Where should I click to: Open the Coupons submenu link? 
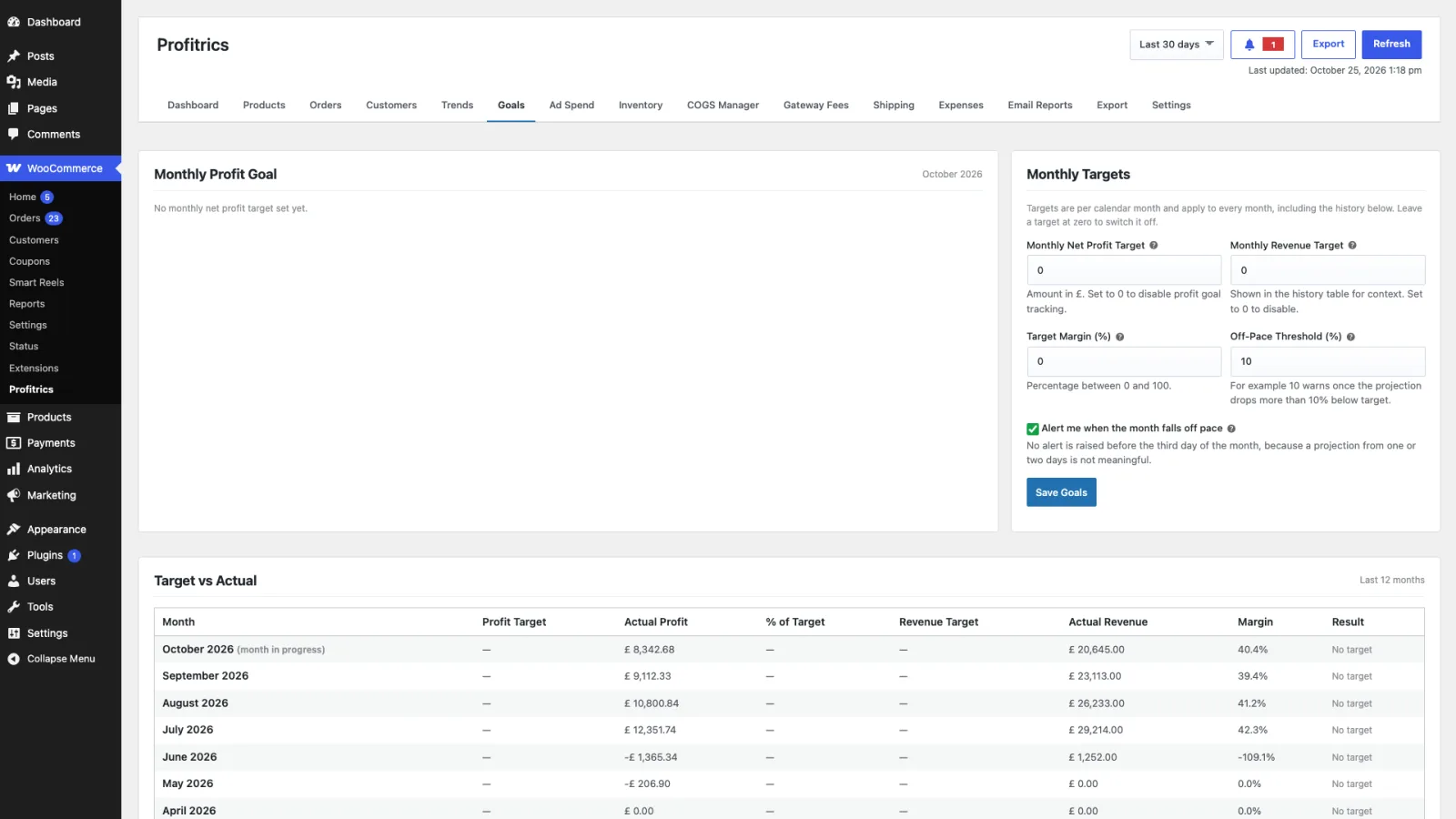[29, 262]
